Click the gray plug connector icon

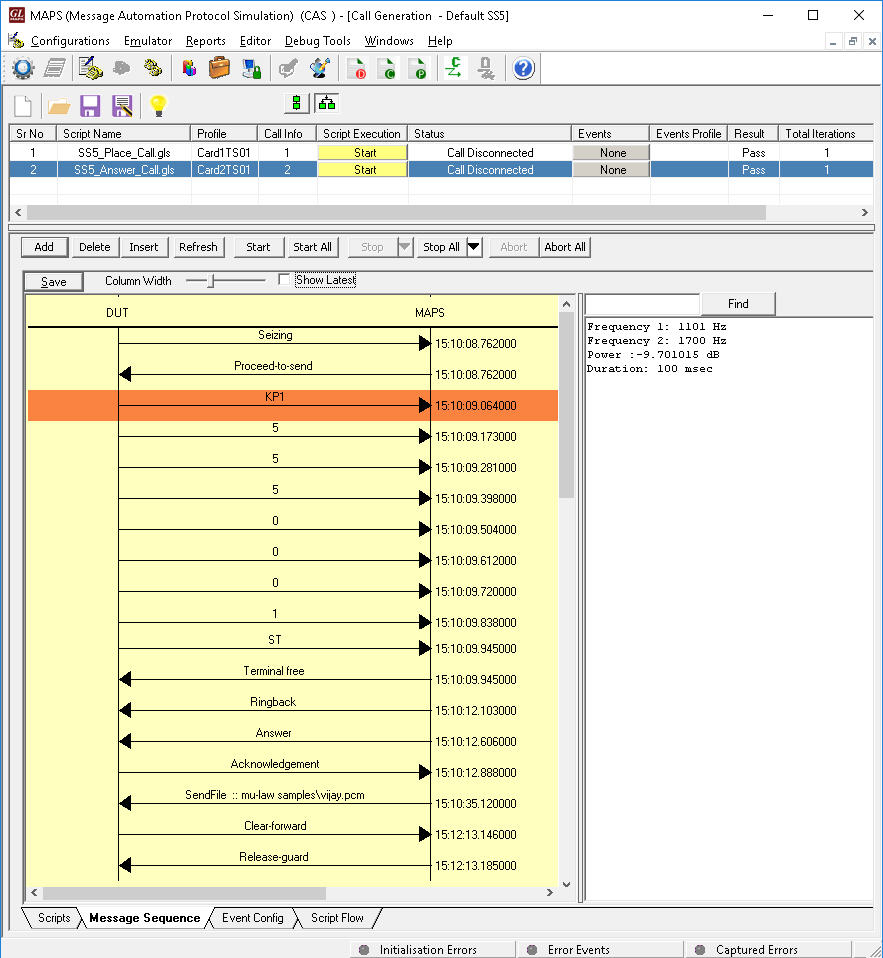(x=486, y=68)
